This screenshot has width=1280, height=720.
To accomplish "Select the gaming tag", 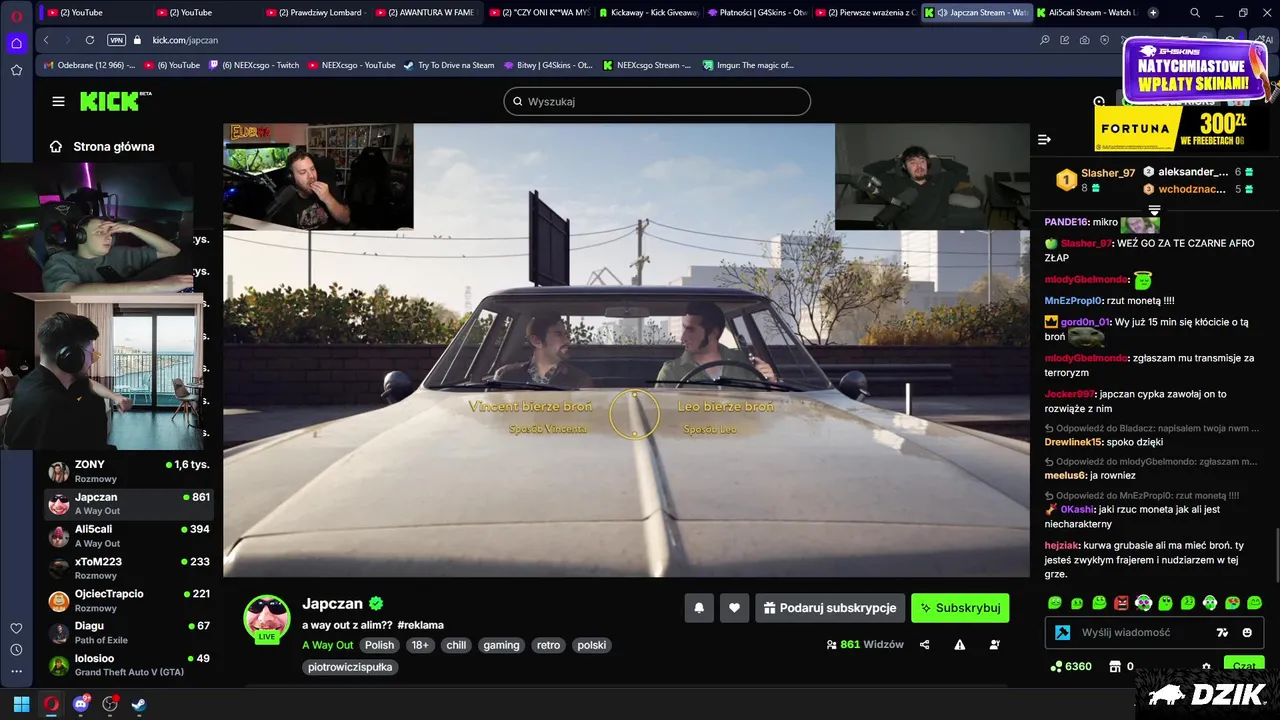I will coord(501,645).
